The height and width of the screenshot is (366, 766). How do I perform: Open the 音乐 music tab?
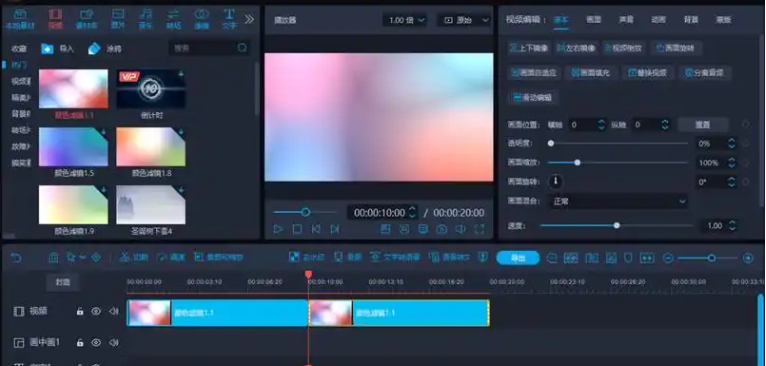(x=146, y=19)
